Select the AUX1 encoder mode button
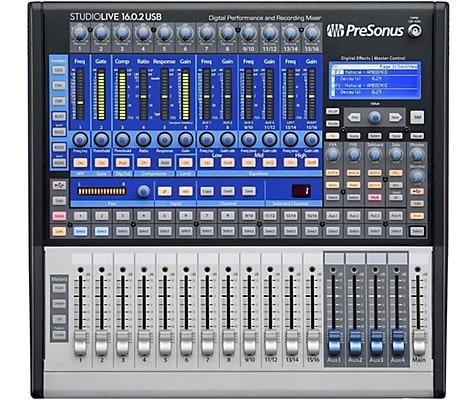This screenshot has height=400, width=476. [59, 116]
